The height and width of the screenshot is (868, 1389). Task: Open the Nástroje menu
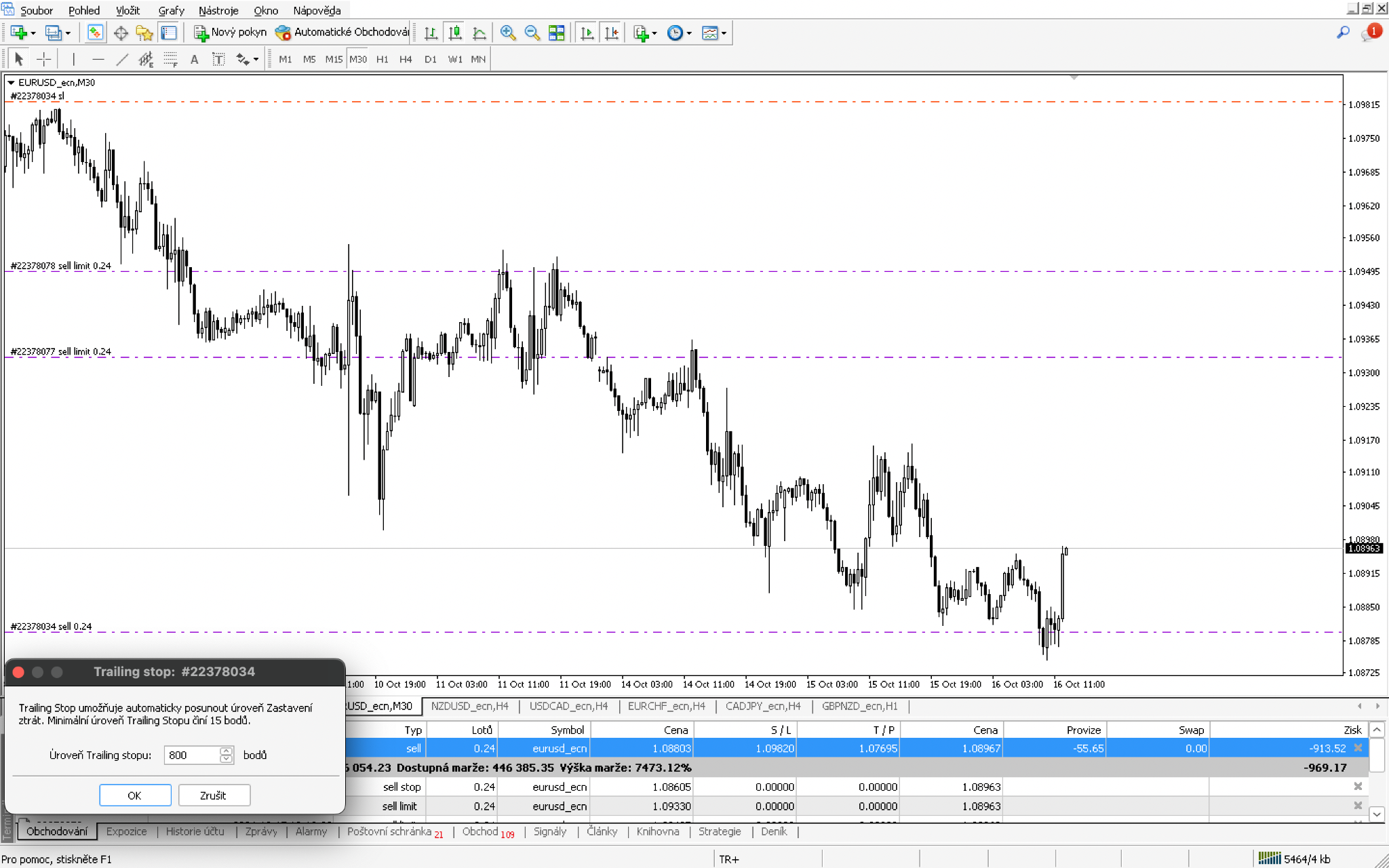coord(218,10)
